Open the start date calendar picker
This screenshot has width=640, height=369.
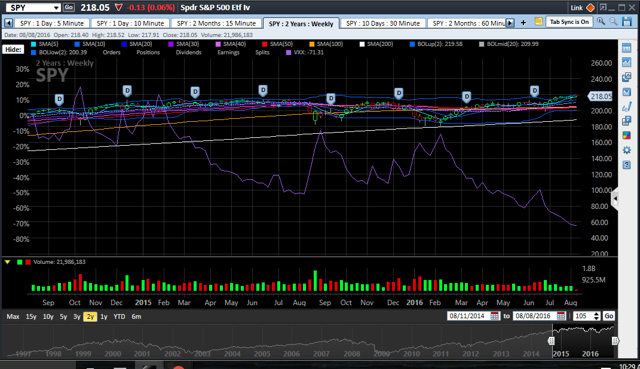[x=494, y=316]
